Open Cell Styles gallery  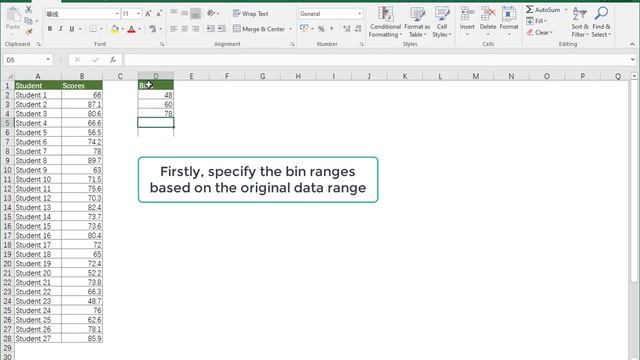point(442,22)
